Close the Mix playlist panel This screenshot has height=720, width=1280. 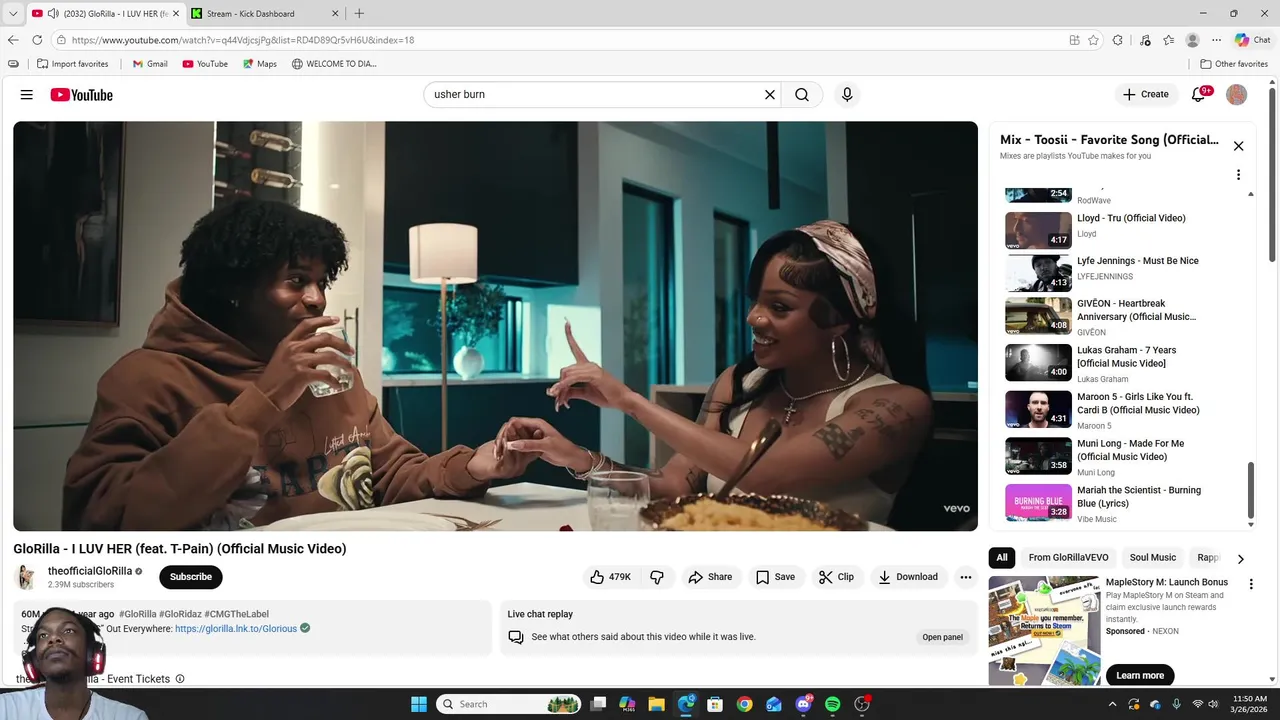coord(1238,146)
